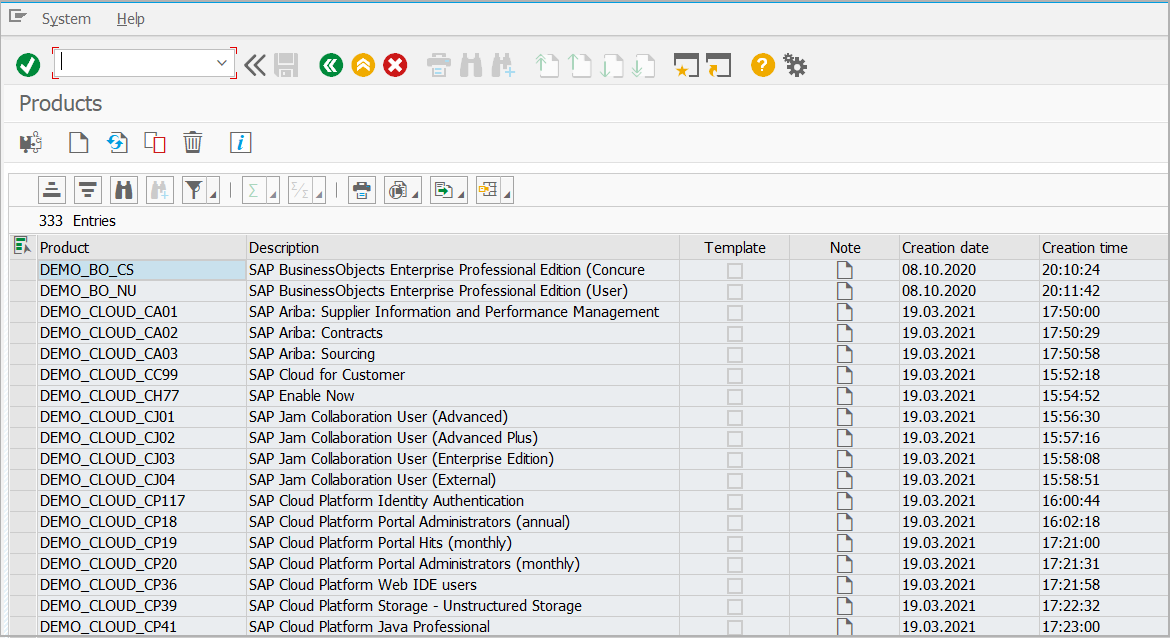Click the ALV print icon
The image size is (1170, 638).
362,190
